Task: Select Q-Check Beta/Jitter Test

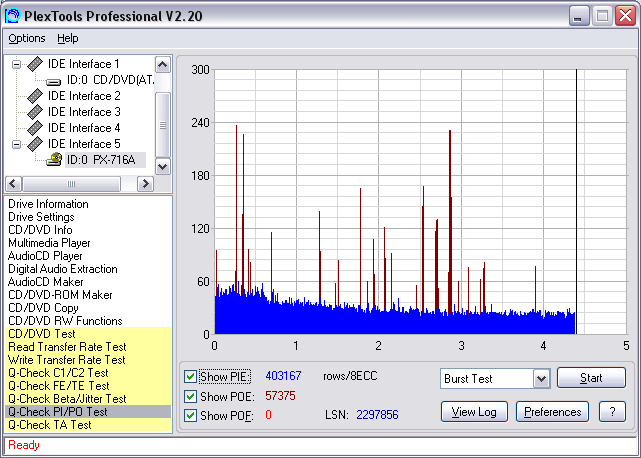Action: (88, 399)
